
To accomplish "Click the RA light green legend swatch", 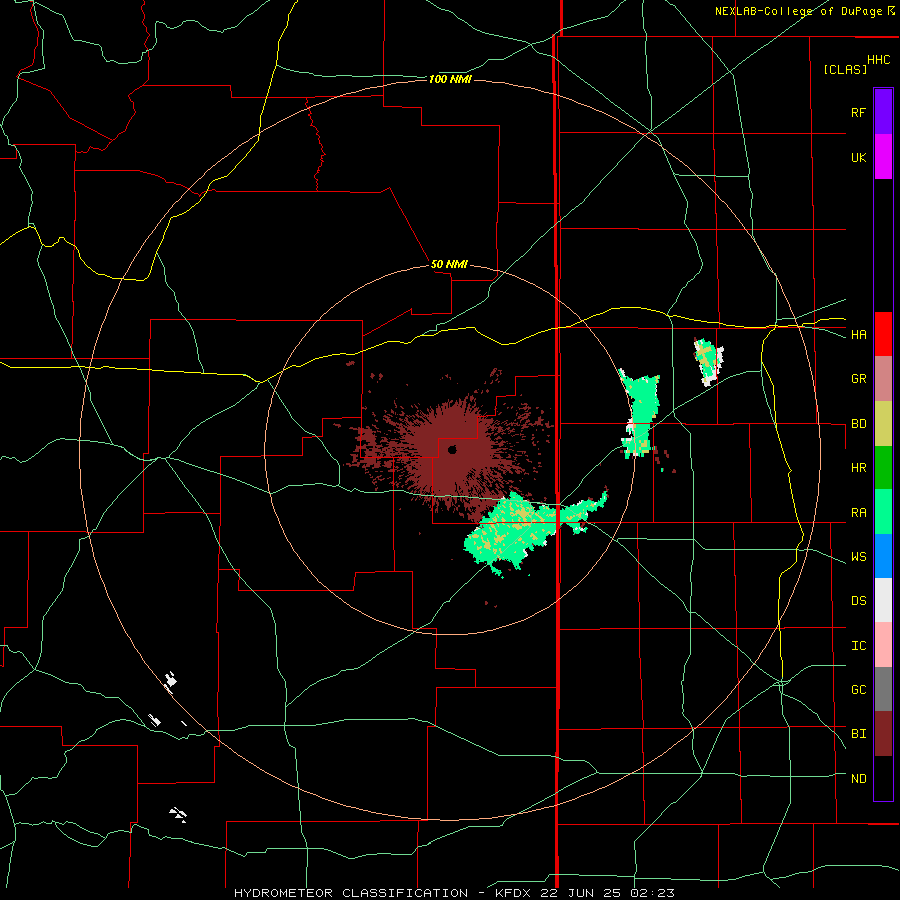I will 883,512.
